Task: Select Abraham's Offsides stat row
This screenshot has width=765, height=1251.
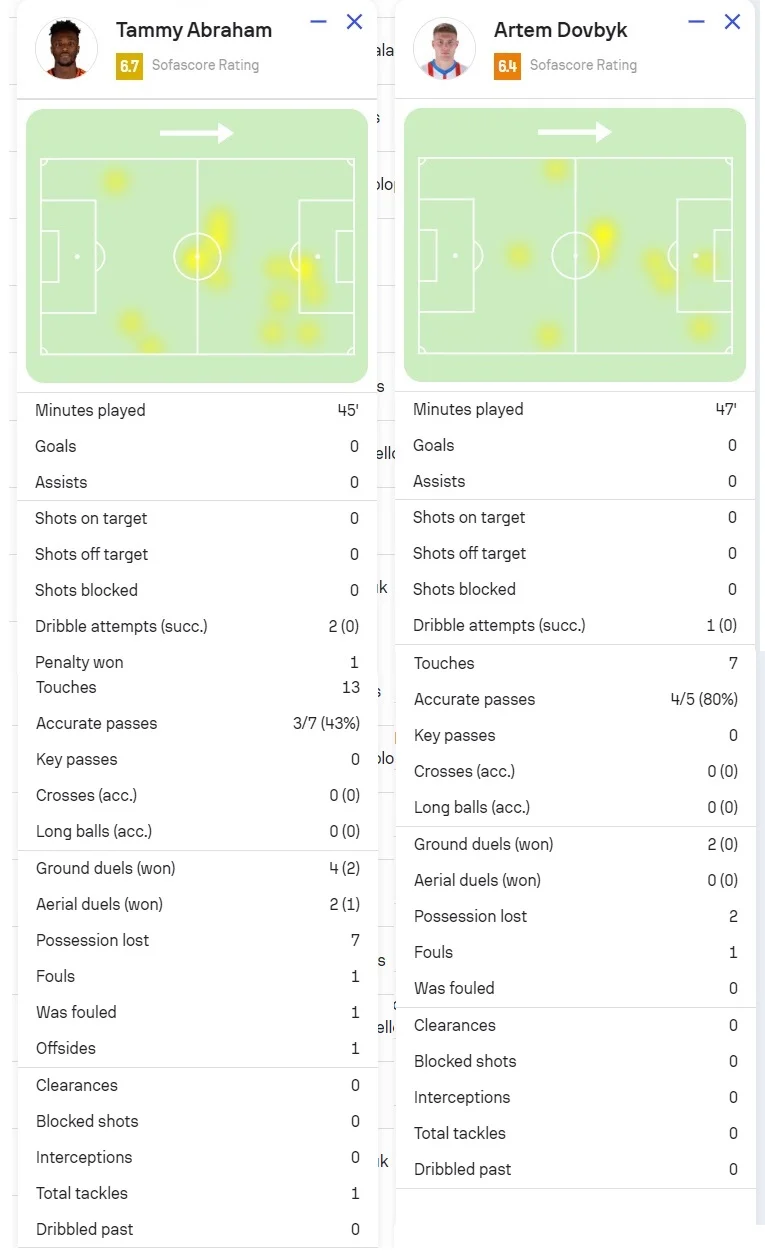Action: coord(197,1048)
